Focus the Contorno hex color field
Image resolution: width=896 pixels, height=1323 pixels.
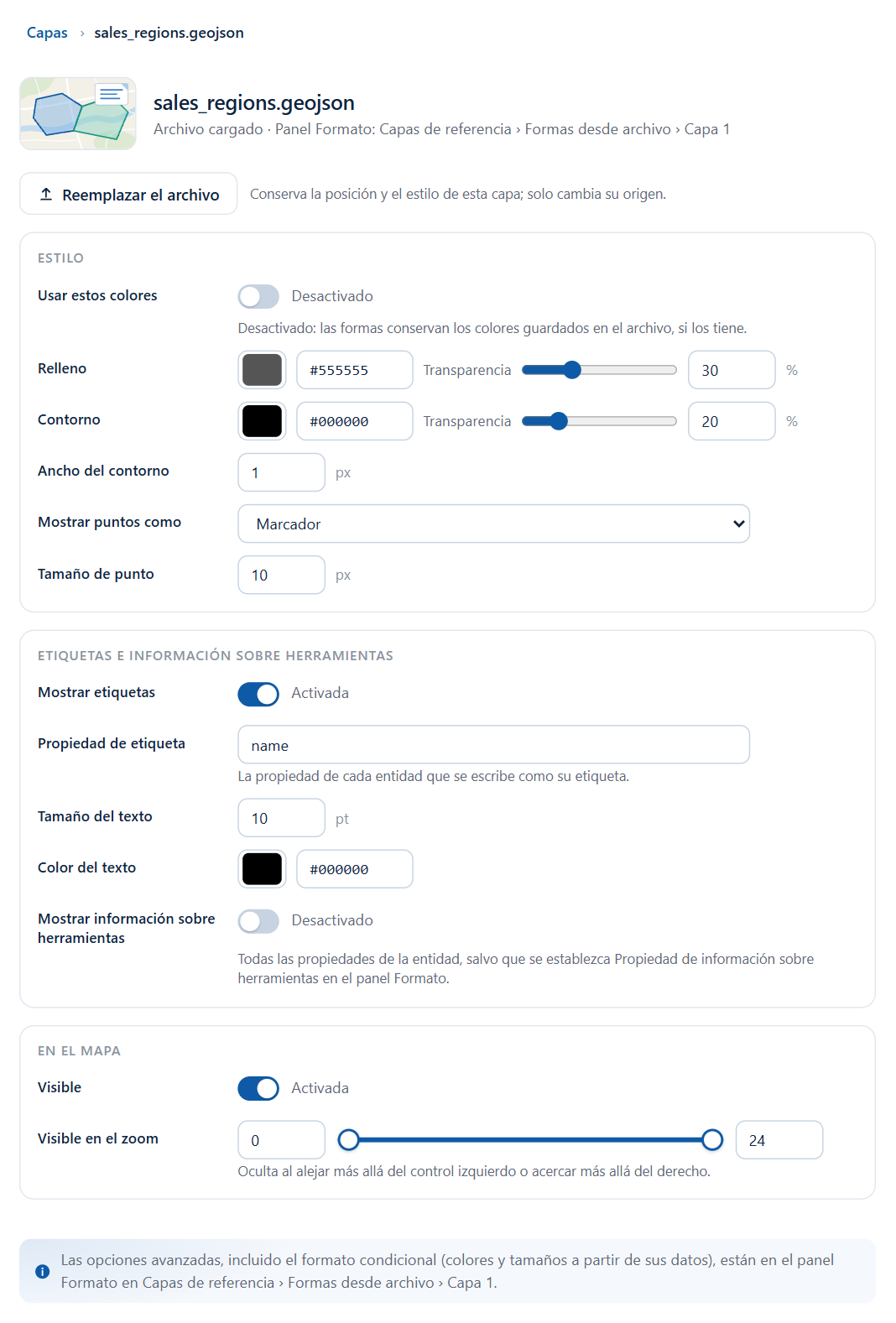[x=355, y=421]
